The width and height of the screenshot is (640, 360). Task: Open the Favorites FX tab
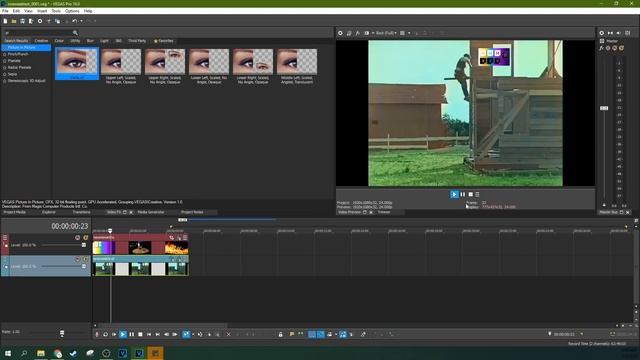(x=163, y=41)
